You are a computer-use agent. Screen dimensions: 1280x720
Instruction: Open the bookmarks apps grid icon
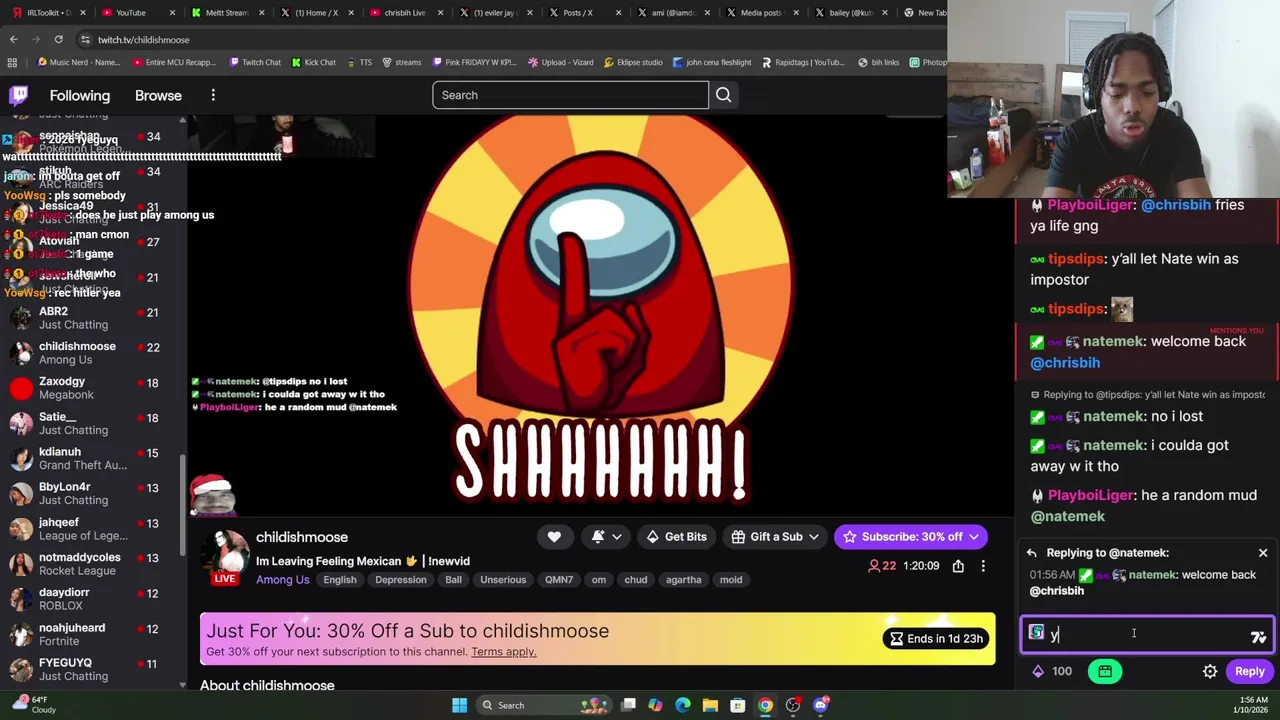(x=12, y=62)
